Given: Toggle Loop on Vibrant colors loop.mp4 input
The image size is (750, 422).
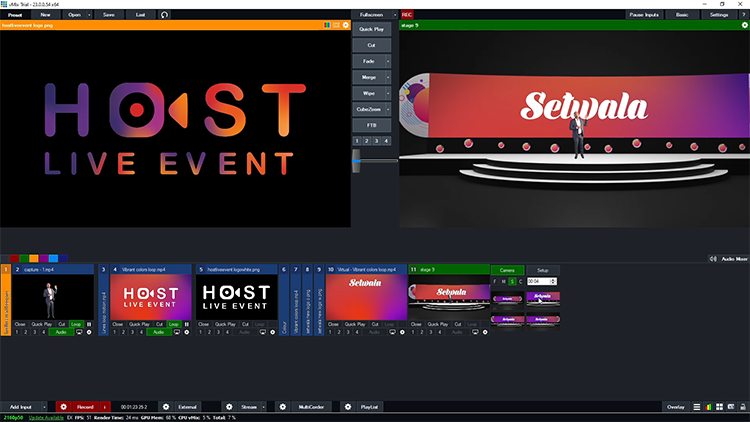Looking at the screenshot, I should click(174, 325).
